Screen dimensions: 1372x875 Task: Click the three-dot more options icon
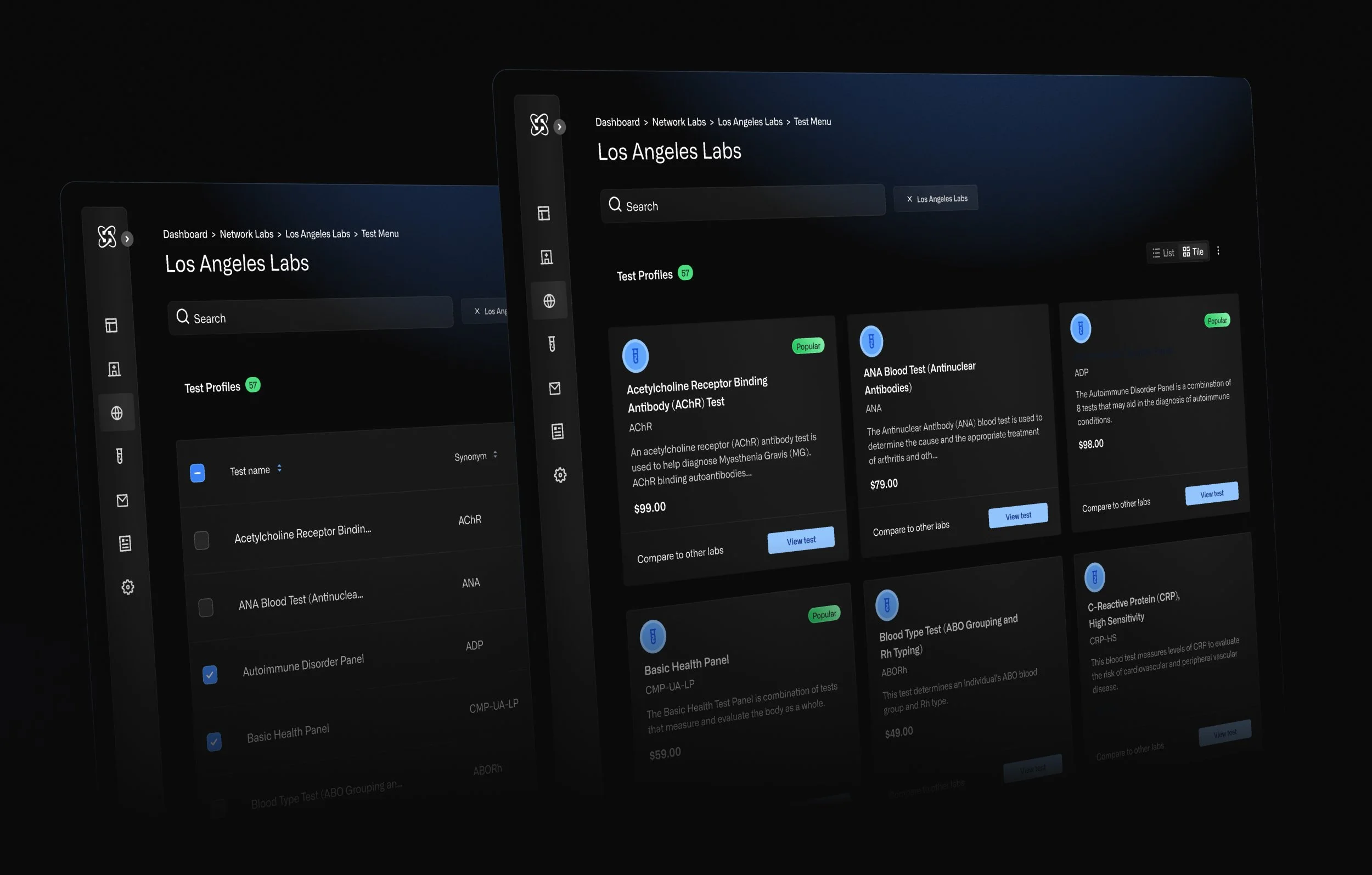(x=1218, y=251)
